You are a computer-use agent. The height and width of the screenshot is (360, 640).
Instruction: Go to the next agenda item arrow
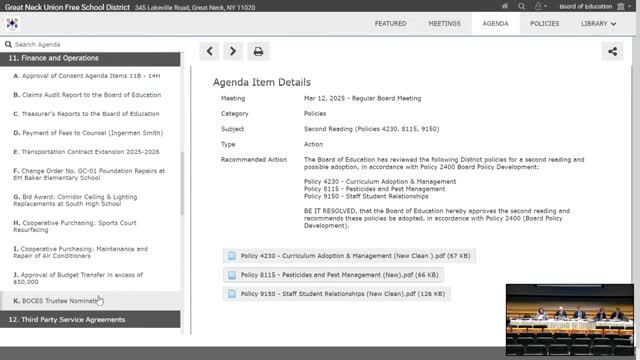pyautogui.click(x=233, y=51)
